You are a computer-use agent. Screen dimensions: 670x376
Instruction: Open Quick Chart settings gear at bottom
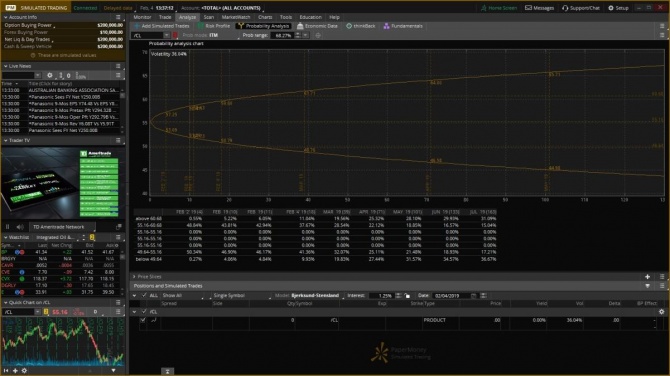(x=24, y=370)
